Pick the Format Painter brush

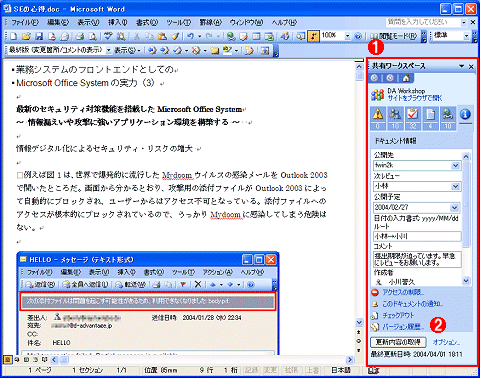tap(175, 36)
